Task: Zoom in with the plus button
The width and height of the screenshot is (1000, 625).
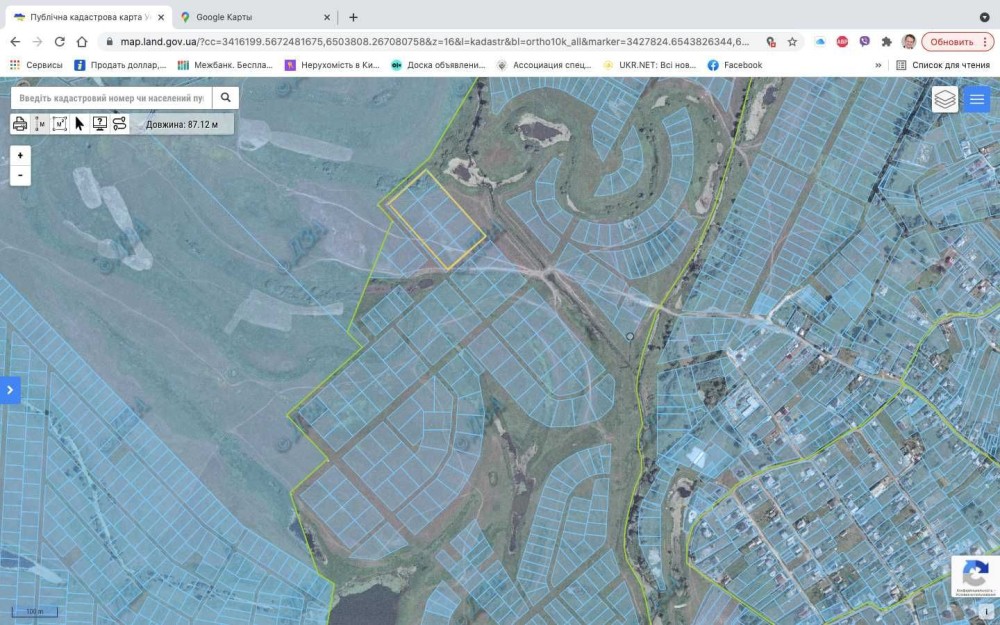Action: (20, 156)
